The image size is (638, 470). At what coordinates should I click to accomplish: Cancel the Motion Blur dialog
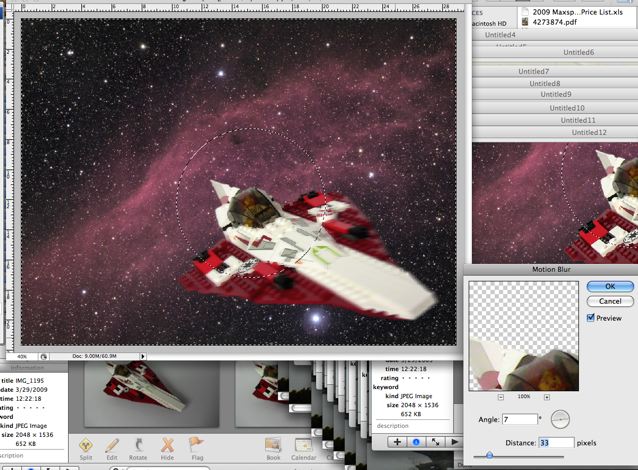(x=610, y=301)
